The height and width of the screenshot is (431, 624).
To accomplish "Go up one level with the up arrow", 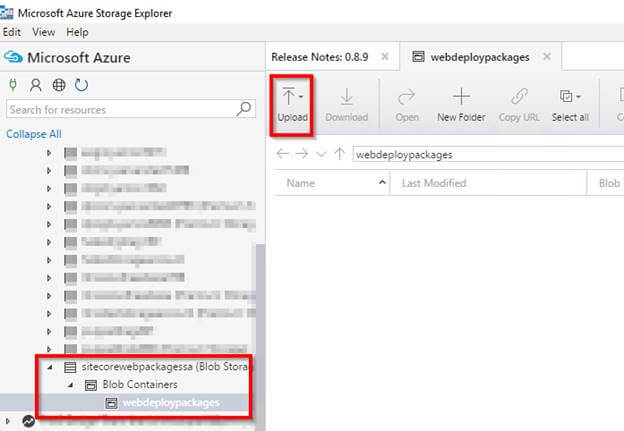I will [339, 154].
